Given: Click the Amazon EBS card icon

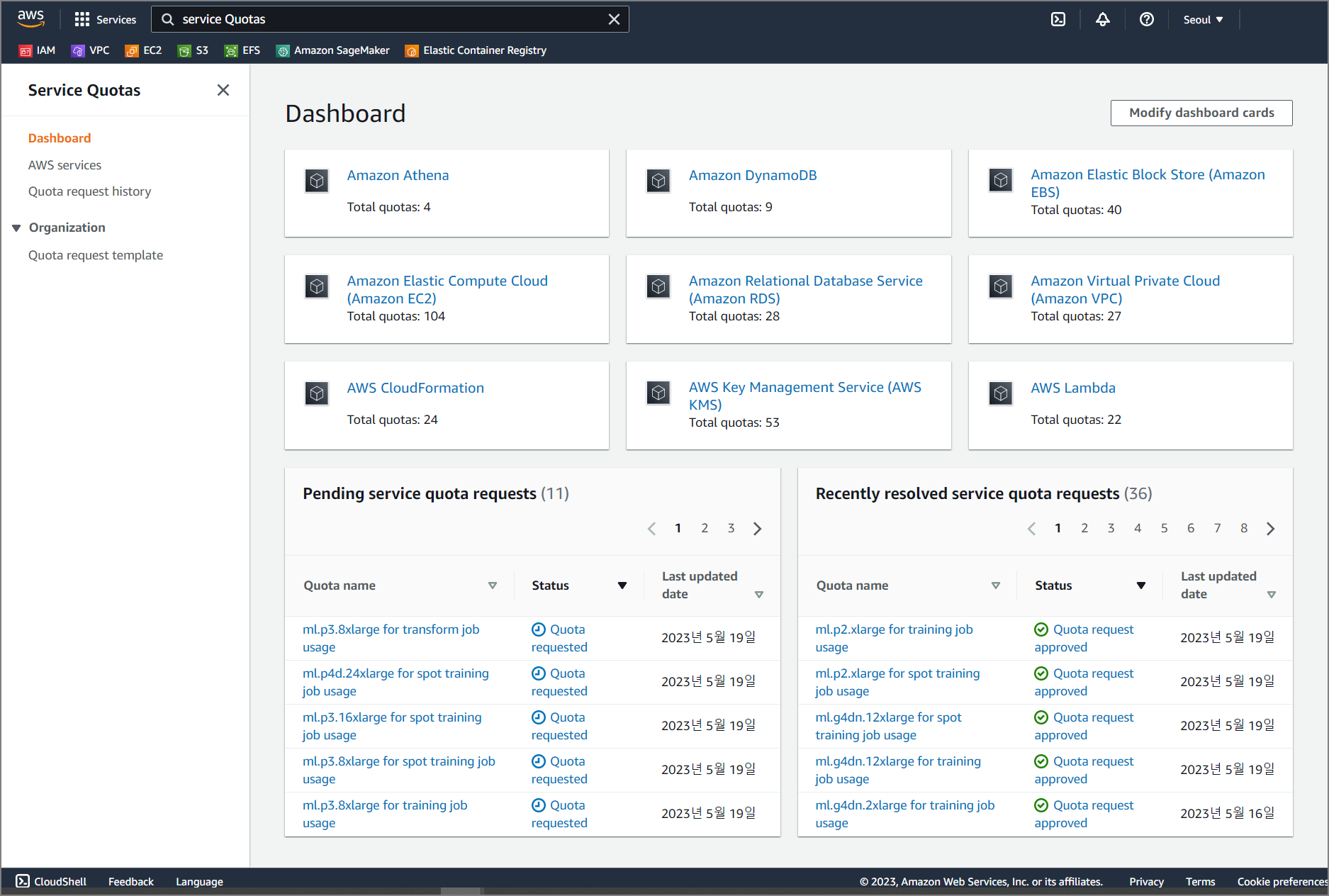Looking at the screenshot, I should (x=1001, y=181).
